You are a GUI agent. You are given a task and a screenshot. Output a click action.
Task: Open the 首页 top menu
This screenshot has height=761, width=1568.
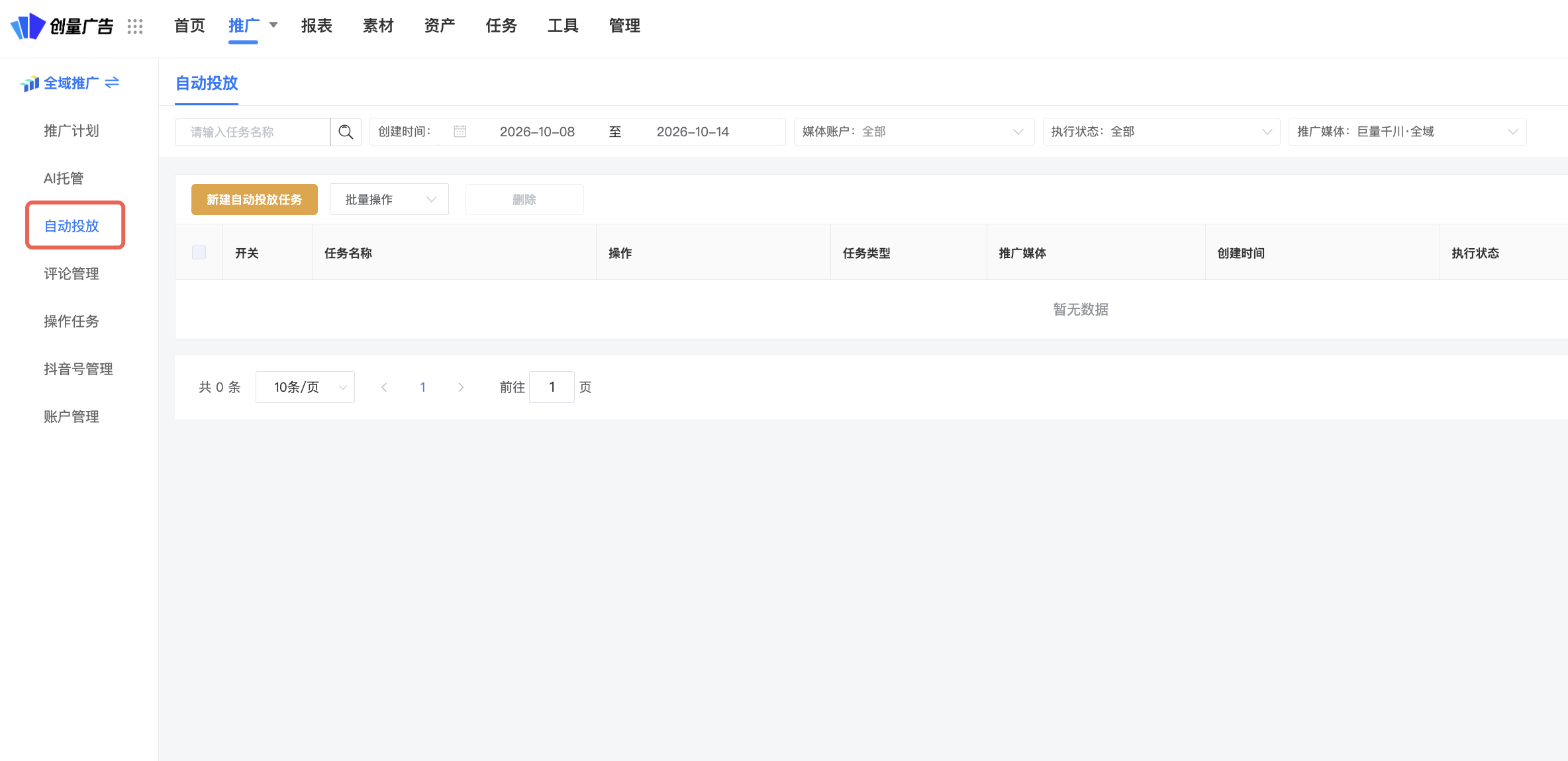tap(189, 26)
